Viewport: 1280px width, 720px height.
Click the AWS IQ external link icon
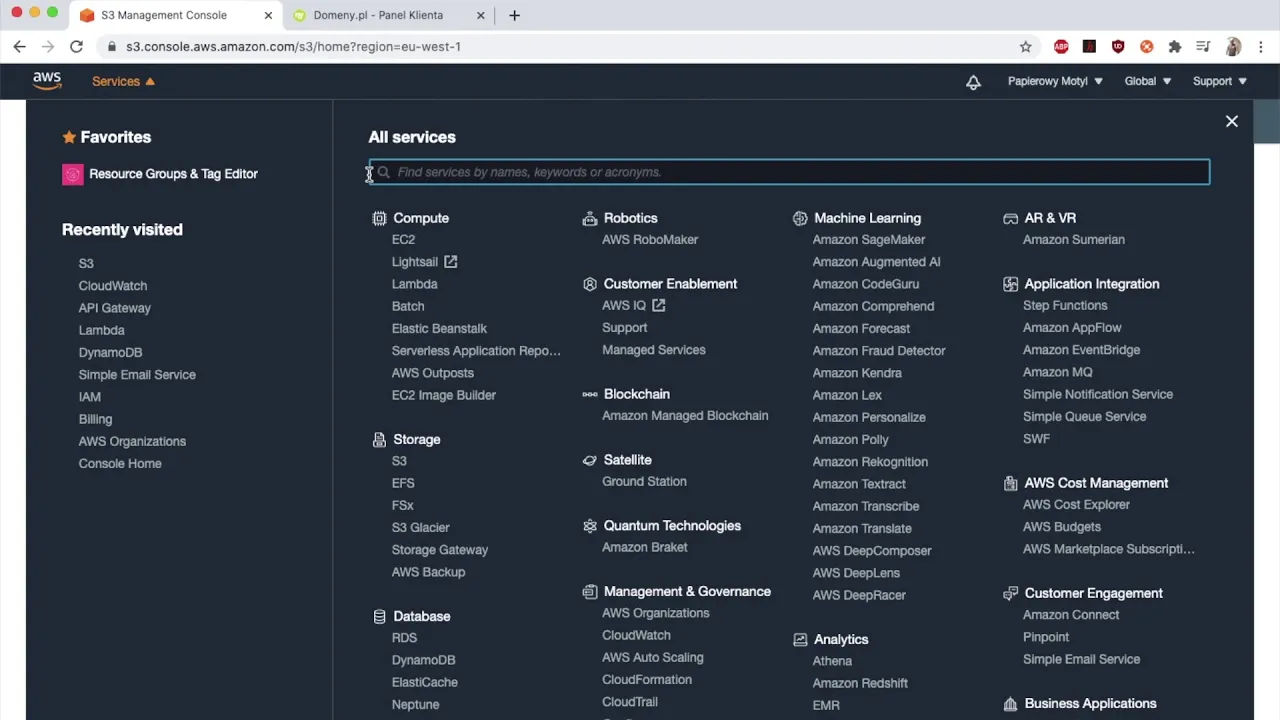pos(659,306)
